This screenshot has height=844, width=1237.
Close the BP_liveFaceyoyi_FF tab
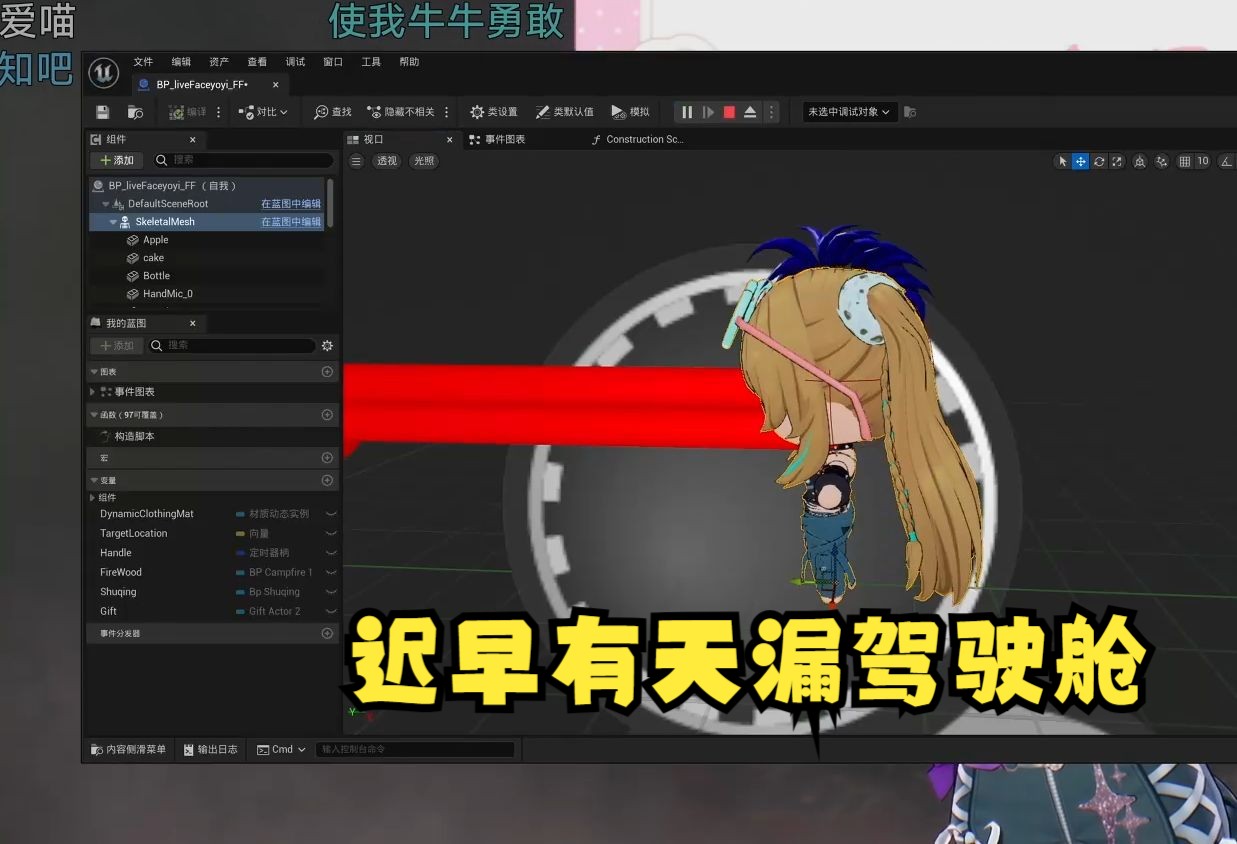[276, 85]
